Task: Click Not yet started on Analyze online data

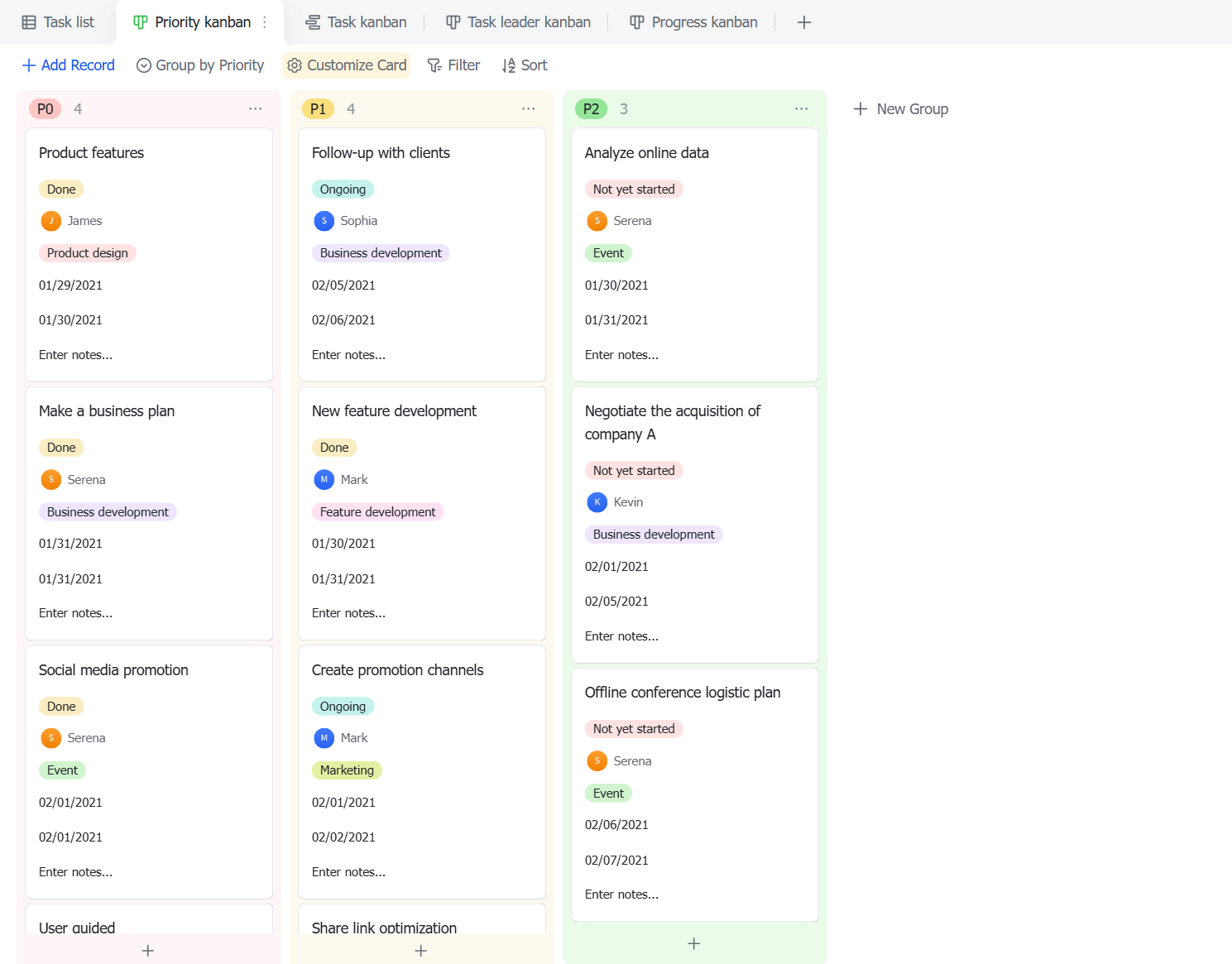Action: pyautogui.click(x=634, y=189)
